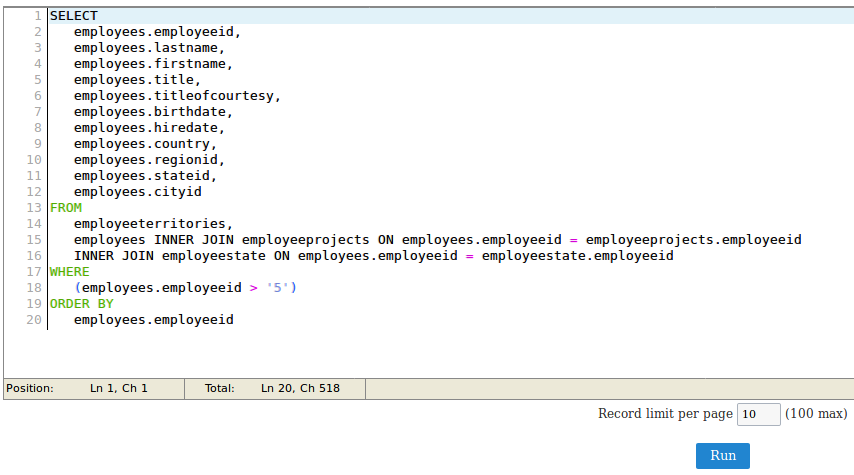This screenshot has width=854, height=475.
Task: Click employees.titleofcourtesy in the query
Action: point(177,96)
